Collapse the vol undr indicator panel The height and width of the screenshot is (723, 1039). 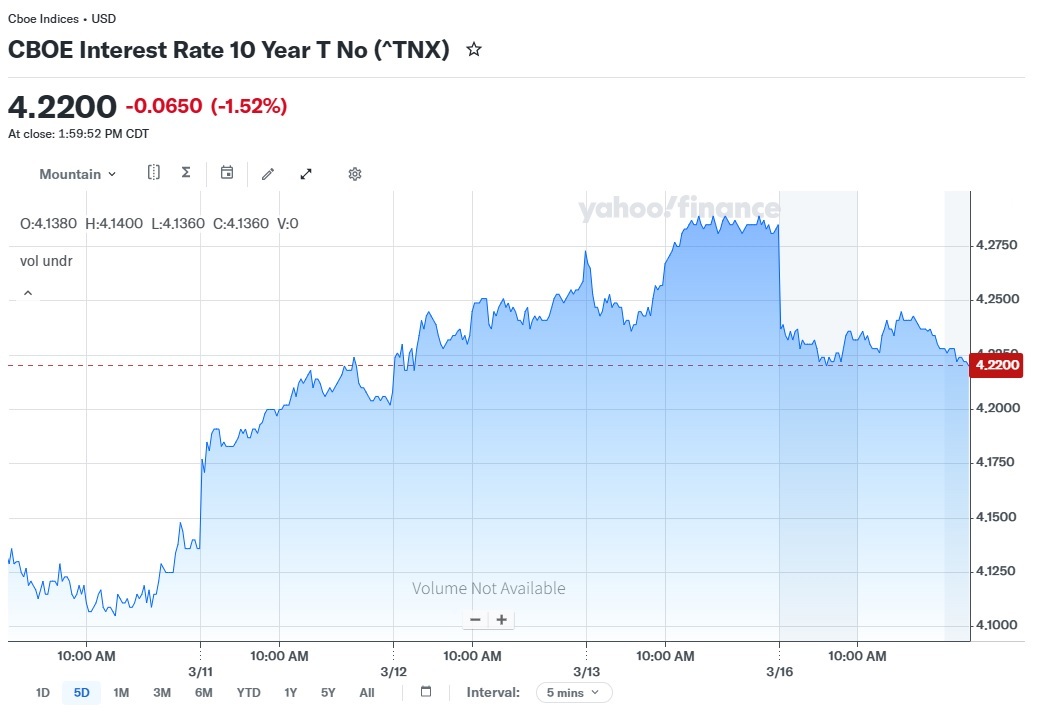(x=27, y=293)
